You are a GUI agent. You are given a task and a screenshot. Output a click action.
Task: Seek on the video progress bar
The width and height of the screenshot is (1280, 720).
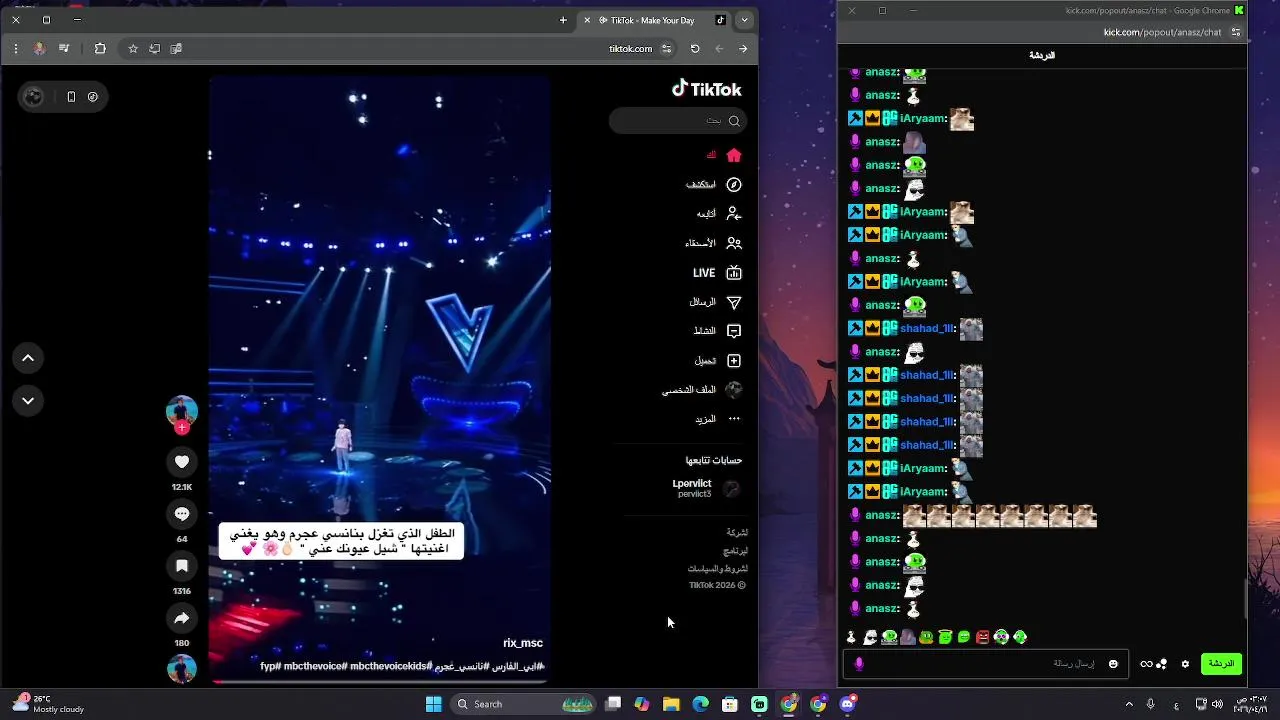(379, 682)
